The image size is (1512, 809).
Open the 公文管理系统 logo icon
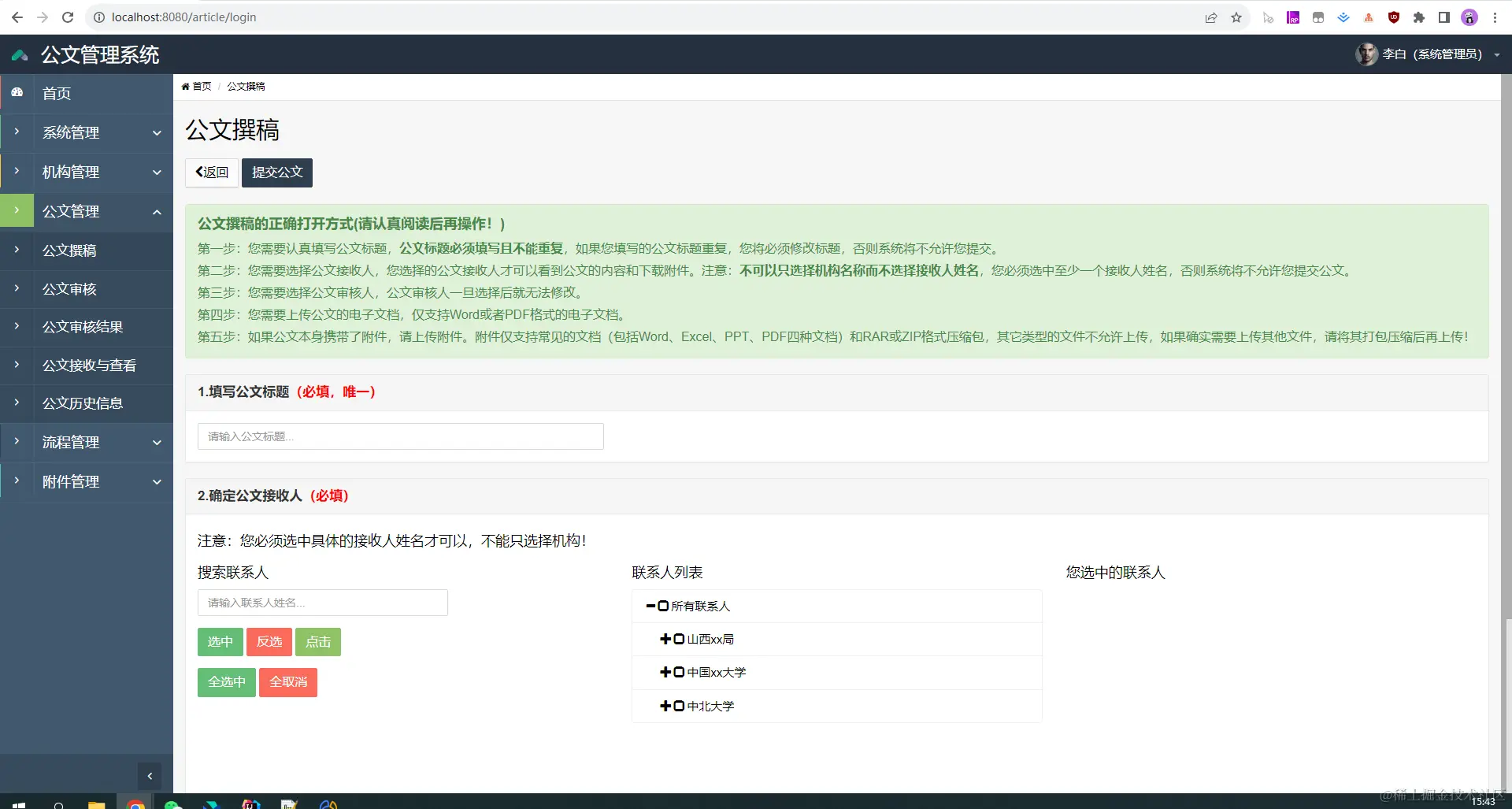(x=18, y=54)
